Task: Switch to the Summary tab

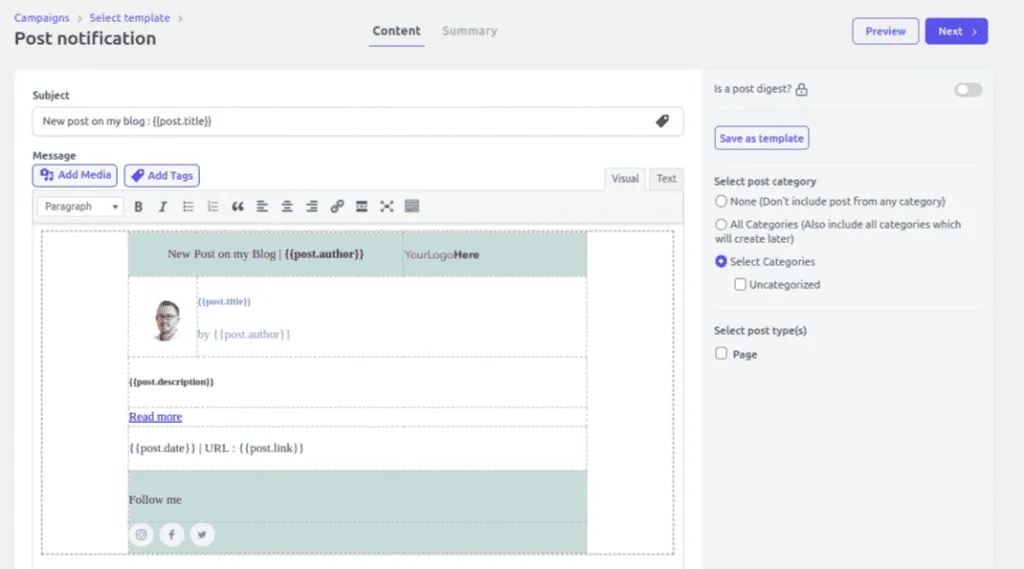Action: click(x=470, y=31)
